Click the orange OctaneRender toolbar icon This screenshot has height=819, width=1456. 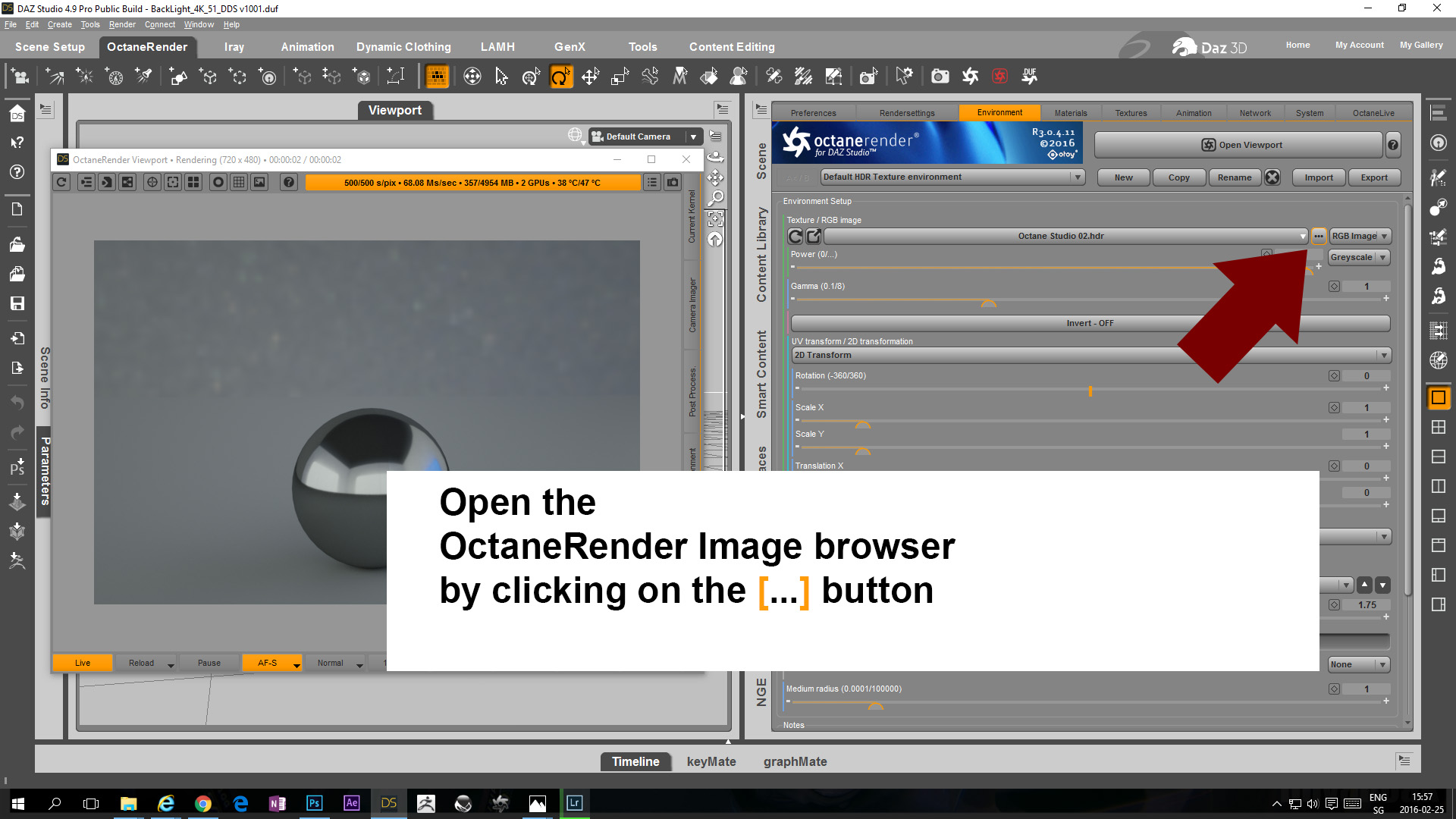437,77
